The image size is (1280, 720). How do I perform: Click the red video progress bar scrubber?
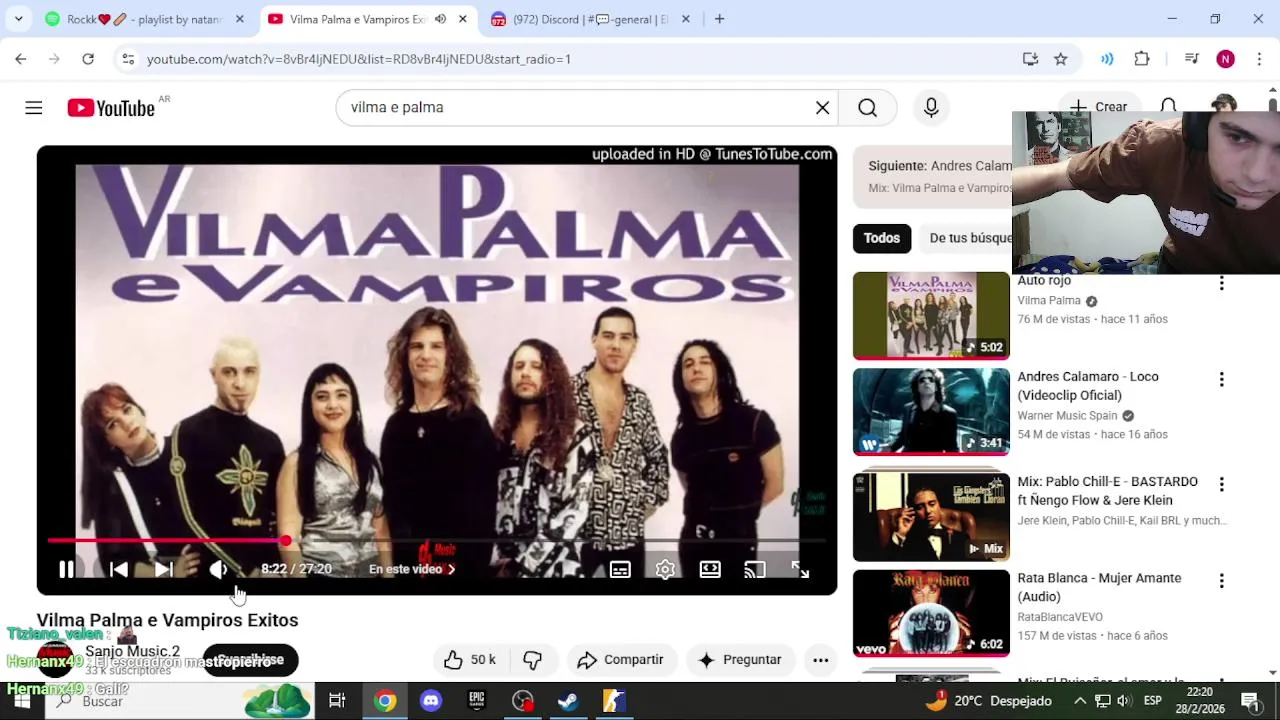[x=286, y=541]
